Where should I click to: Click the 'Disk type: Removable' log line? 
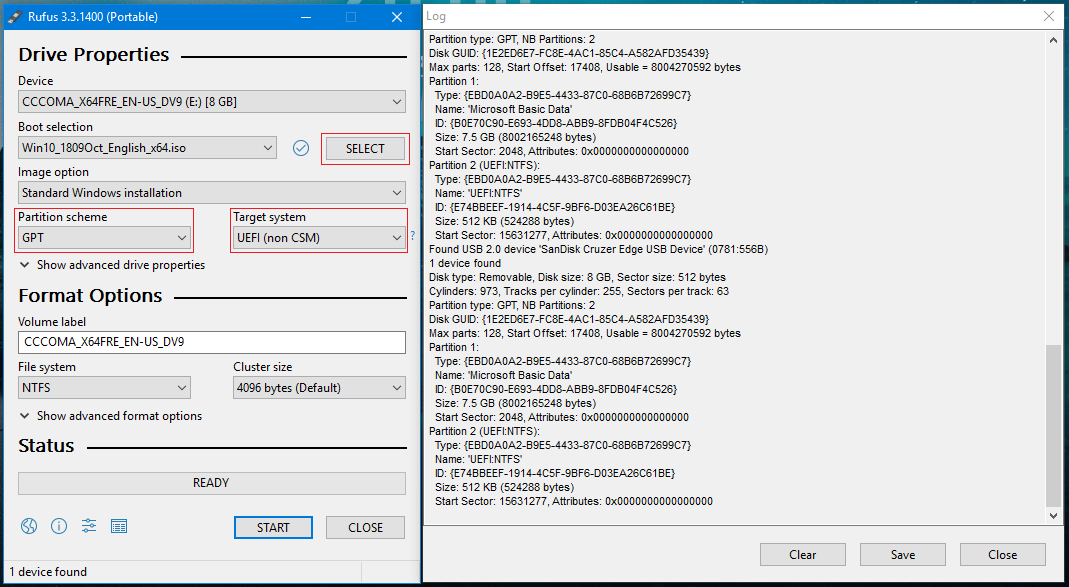(577, 277)
